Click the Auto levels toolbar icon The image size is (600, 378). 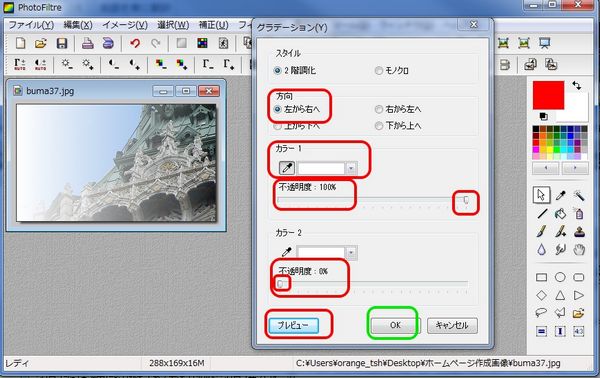click(x=20, y=64)
